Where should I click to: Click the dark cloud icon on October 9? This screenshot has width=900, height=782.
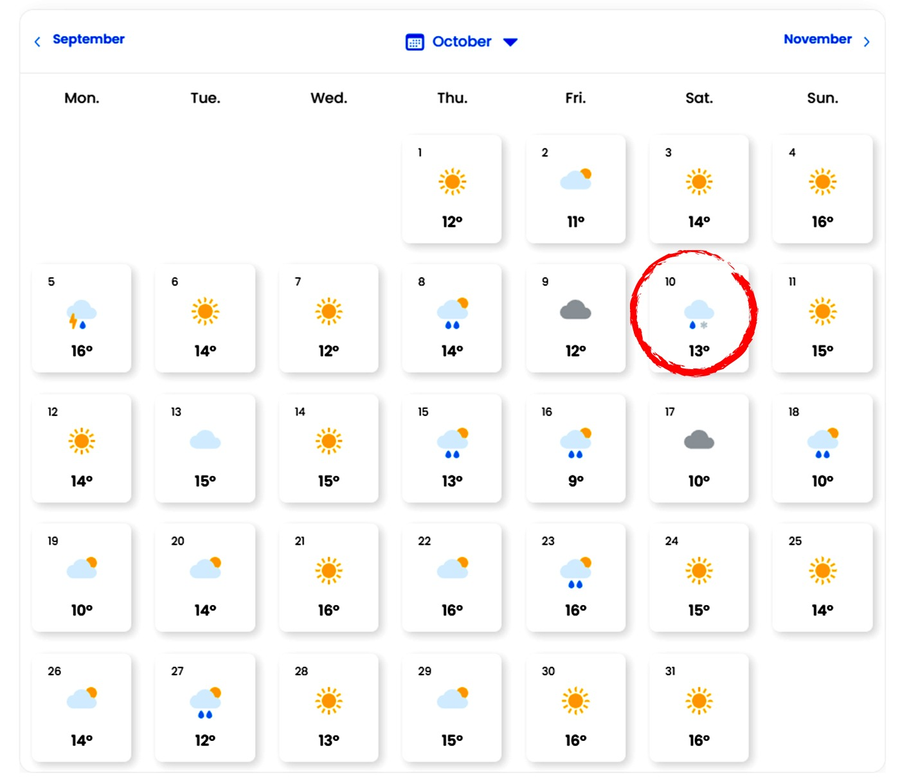pos(575,310)
